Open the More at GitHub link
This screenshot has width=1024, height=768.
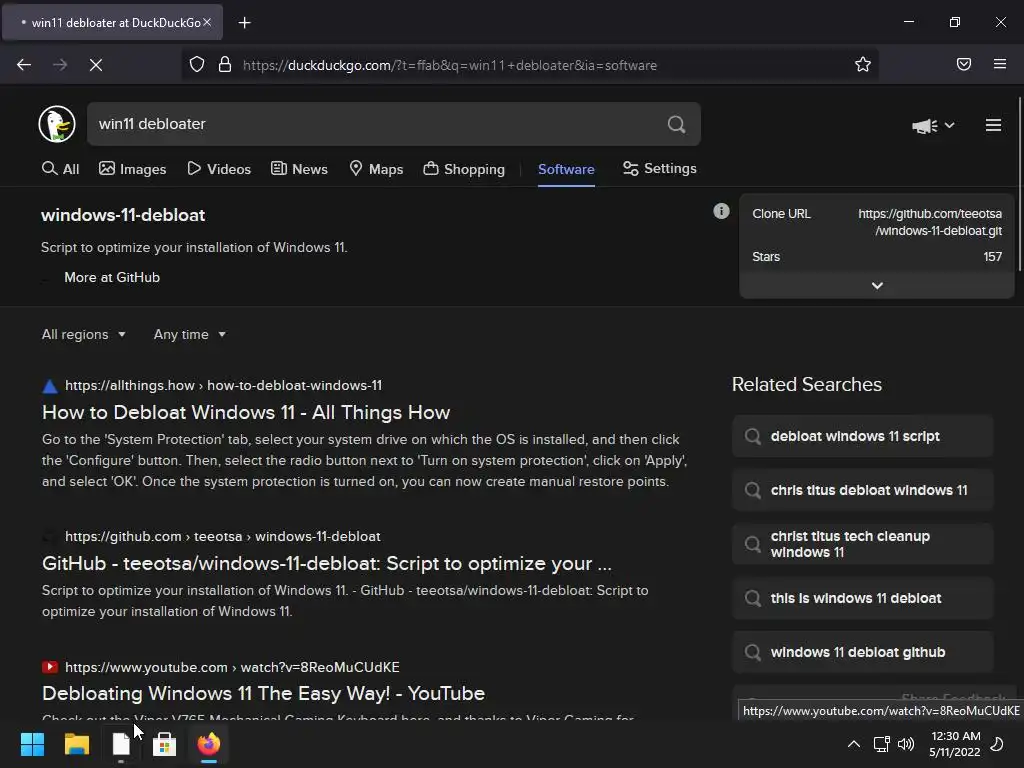(112, 277)
